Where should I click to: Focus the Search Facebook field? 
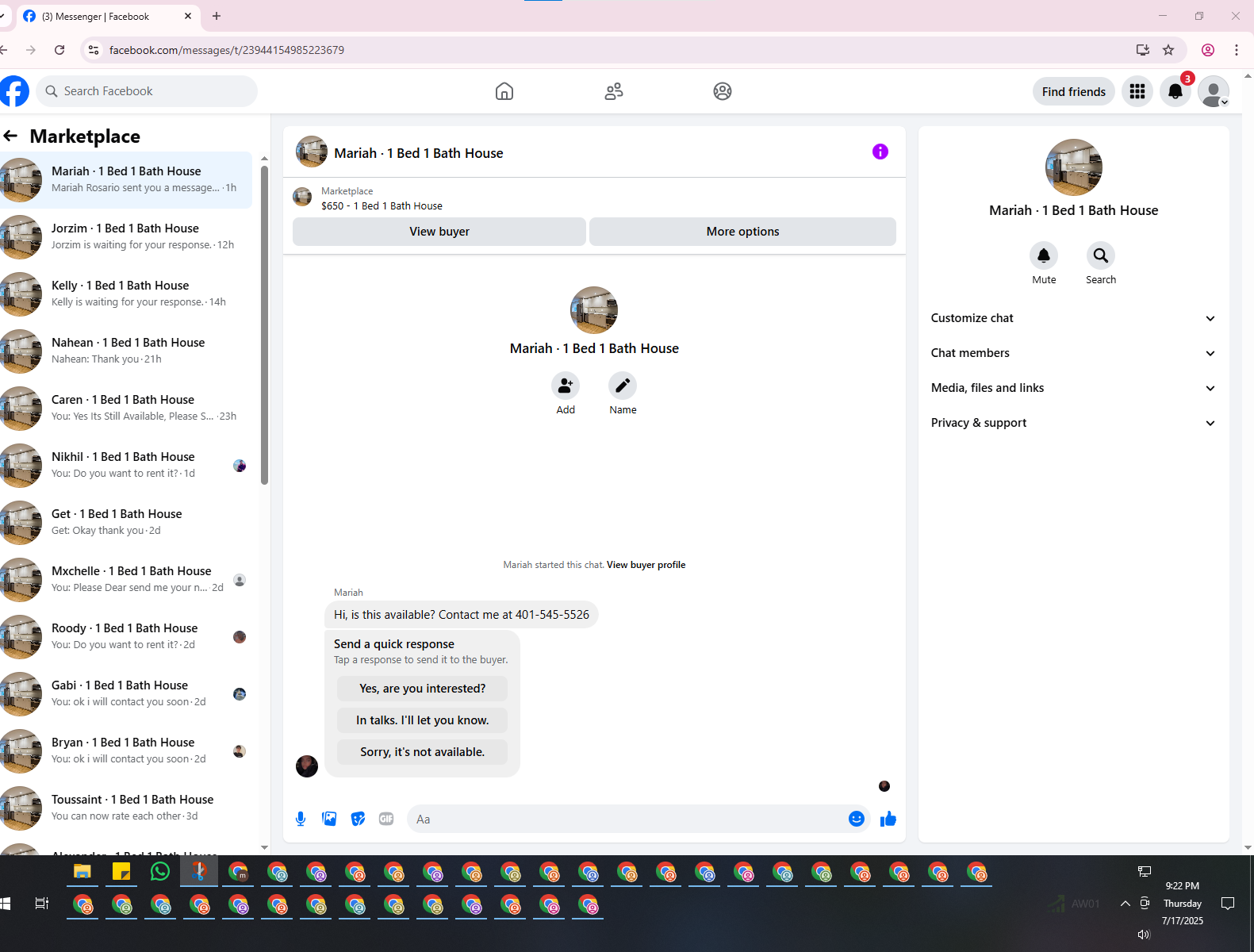tap(148, 91)
